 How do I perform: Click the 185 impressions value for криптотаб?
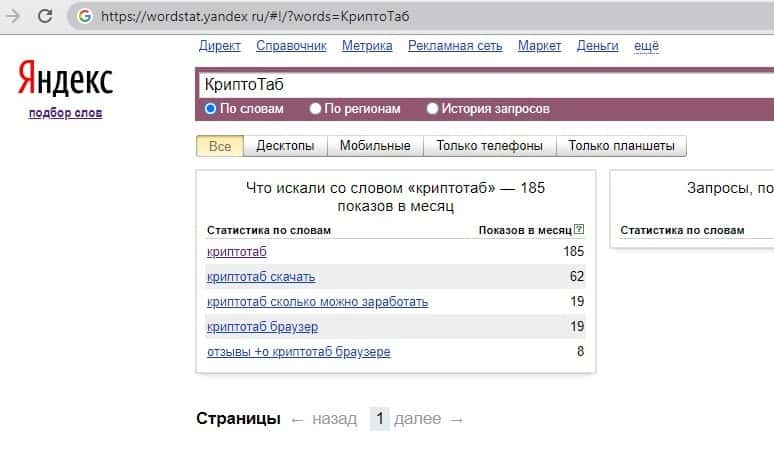pos(574,251)
